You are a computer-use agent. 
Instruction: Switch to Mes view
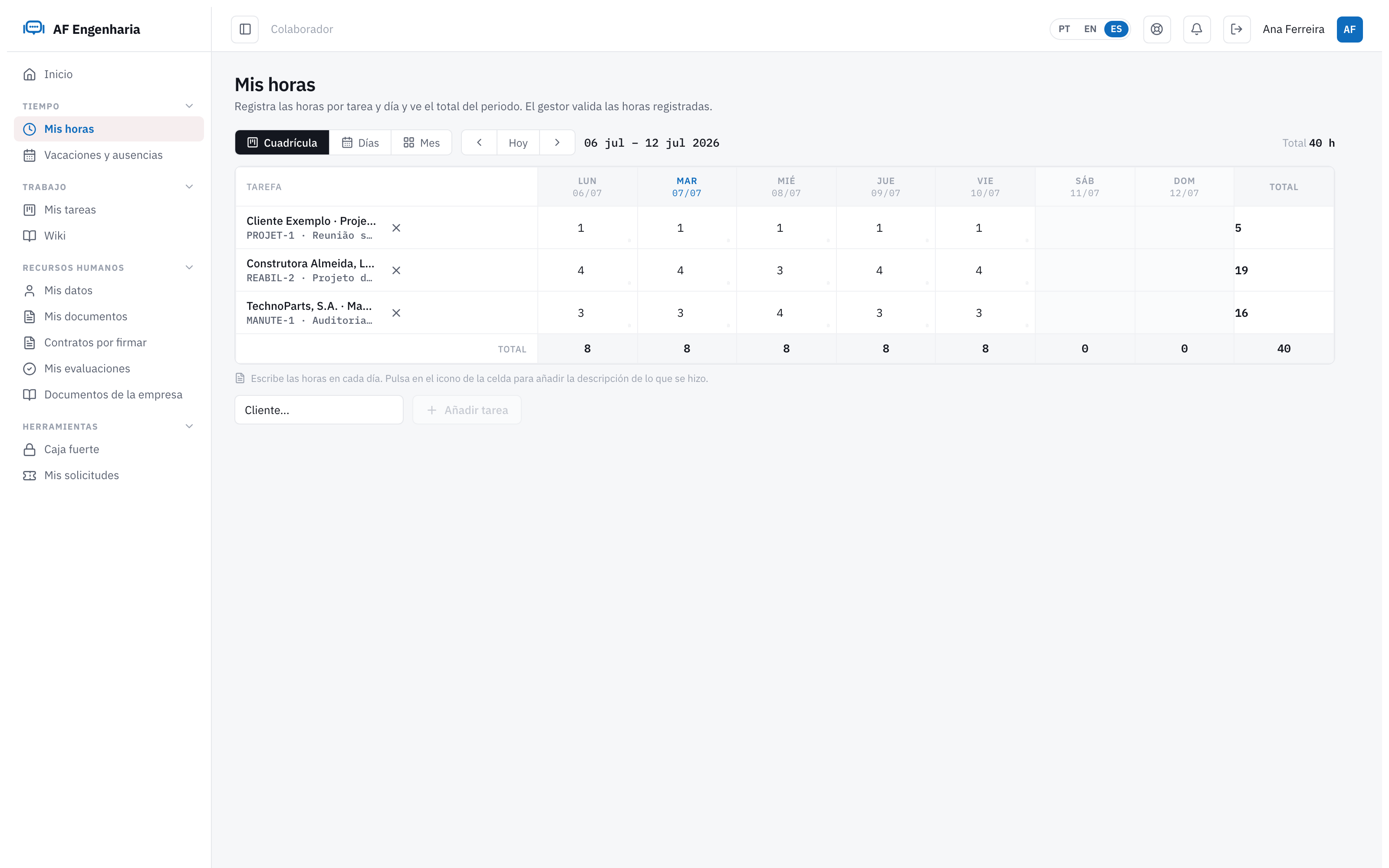click(422, 142)
